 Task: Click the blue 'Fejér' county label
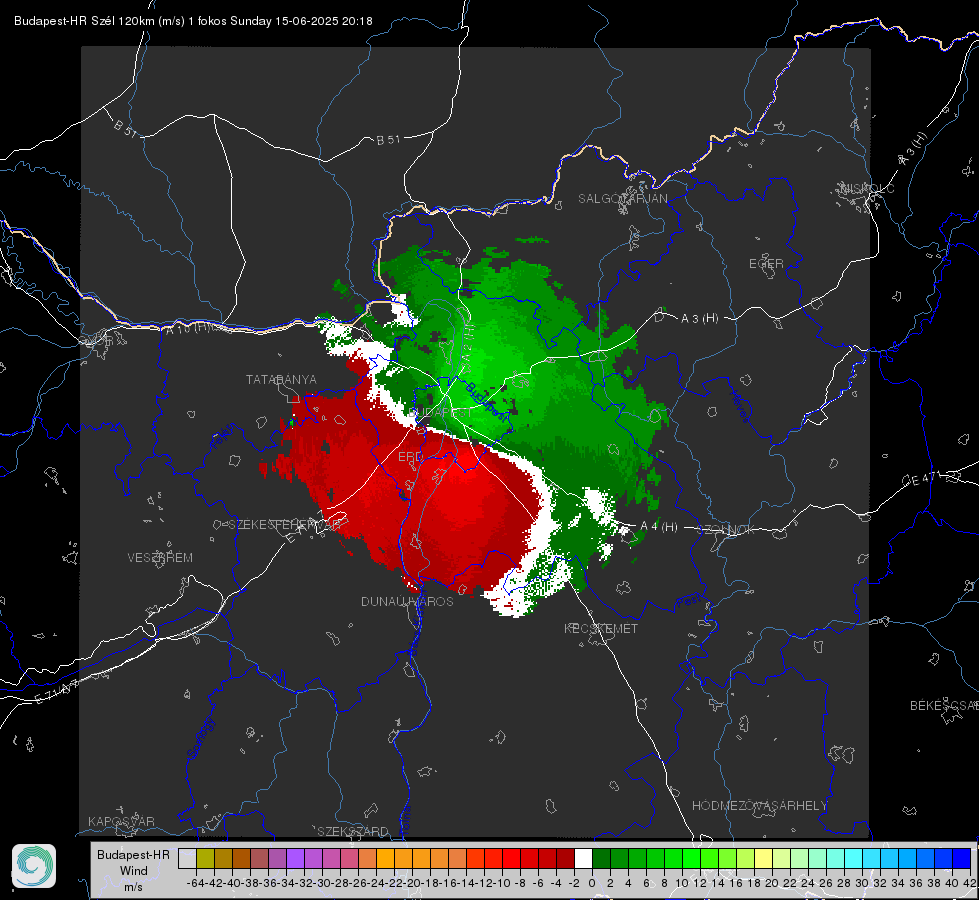(224, 437)
